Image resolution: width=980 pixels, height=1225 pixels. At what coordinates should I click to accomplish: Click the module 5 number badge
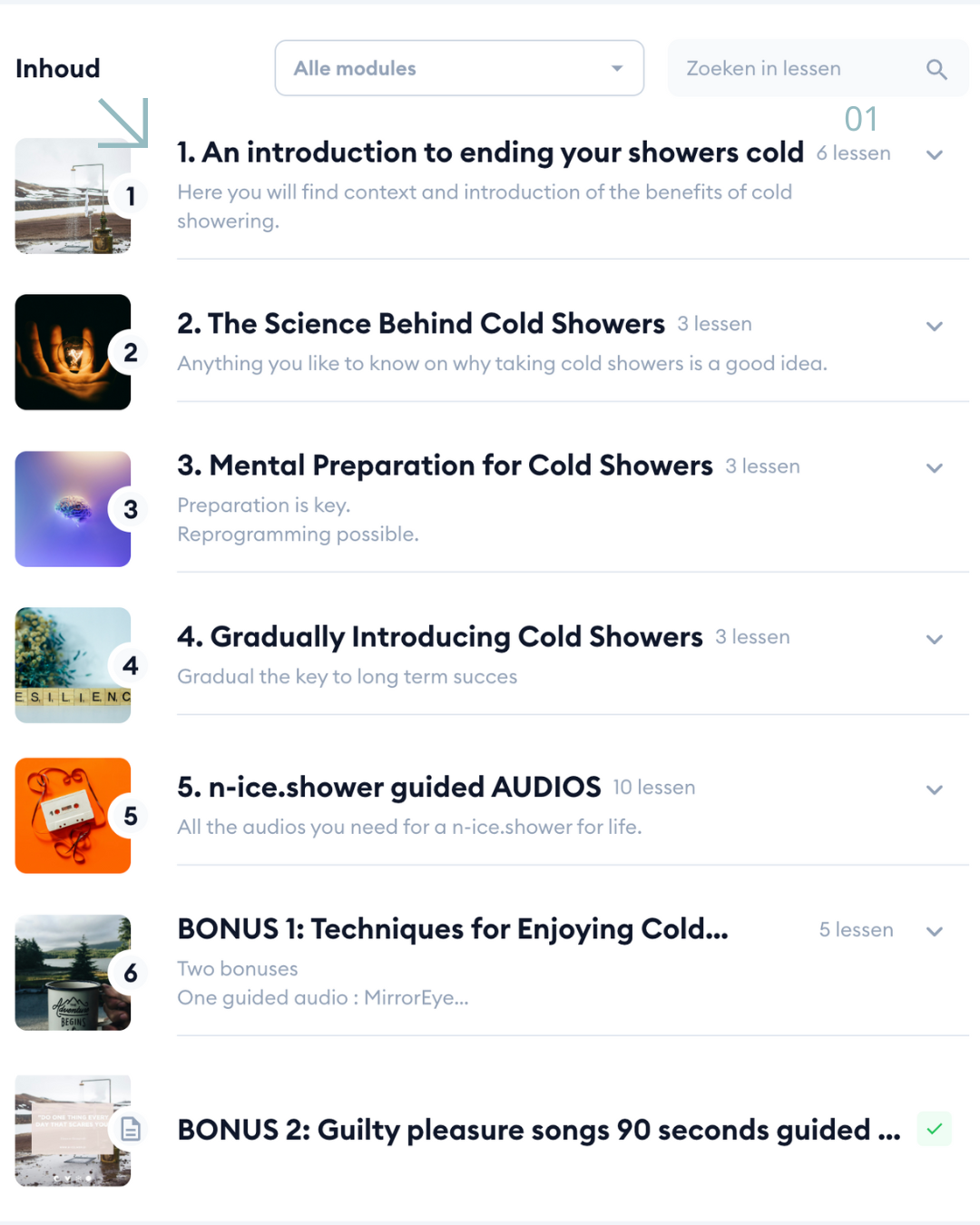(131, 816)
